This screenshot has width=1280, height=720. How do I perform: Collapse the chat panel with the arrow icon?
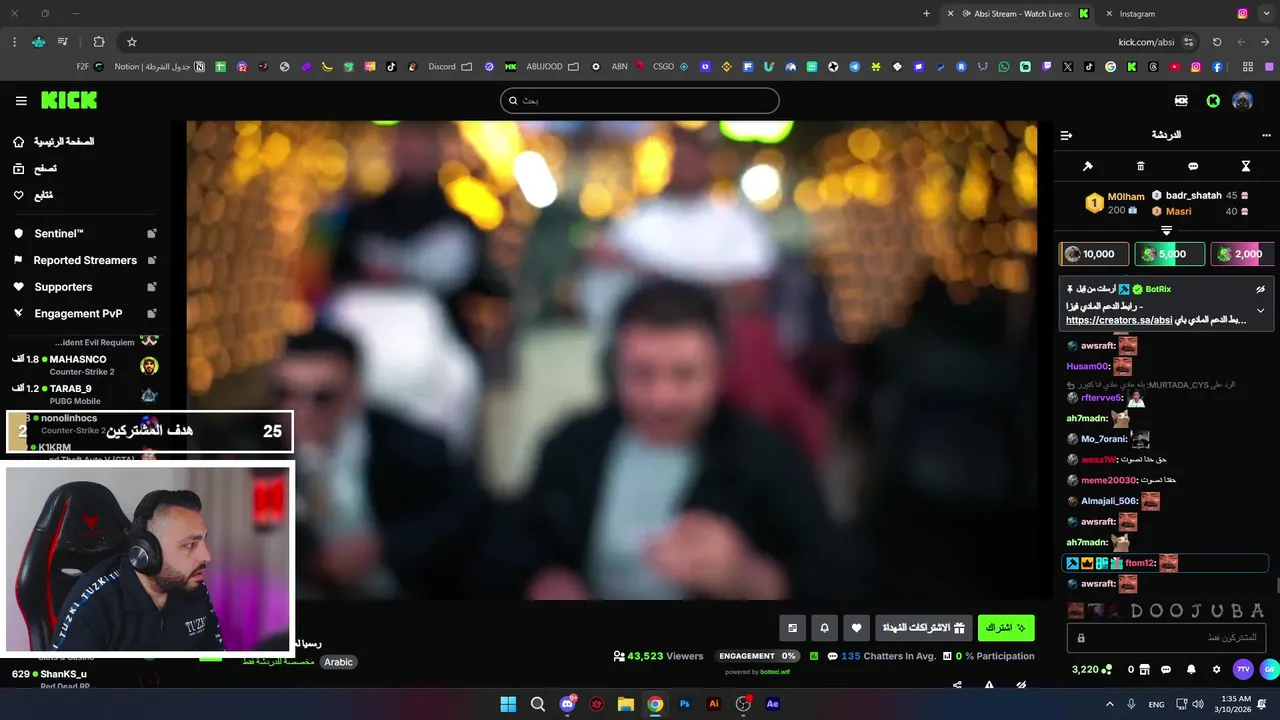click(x=1066, y=135)
